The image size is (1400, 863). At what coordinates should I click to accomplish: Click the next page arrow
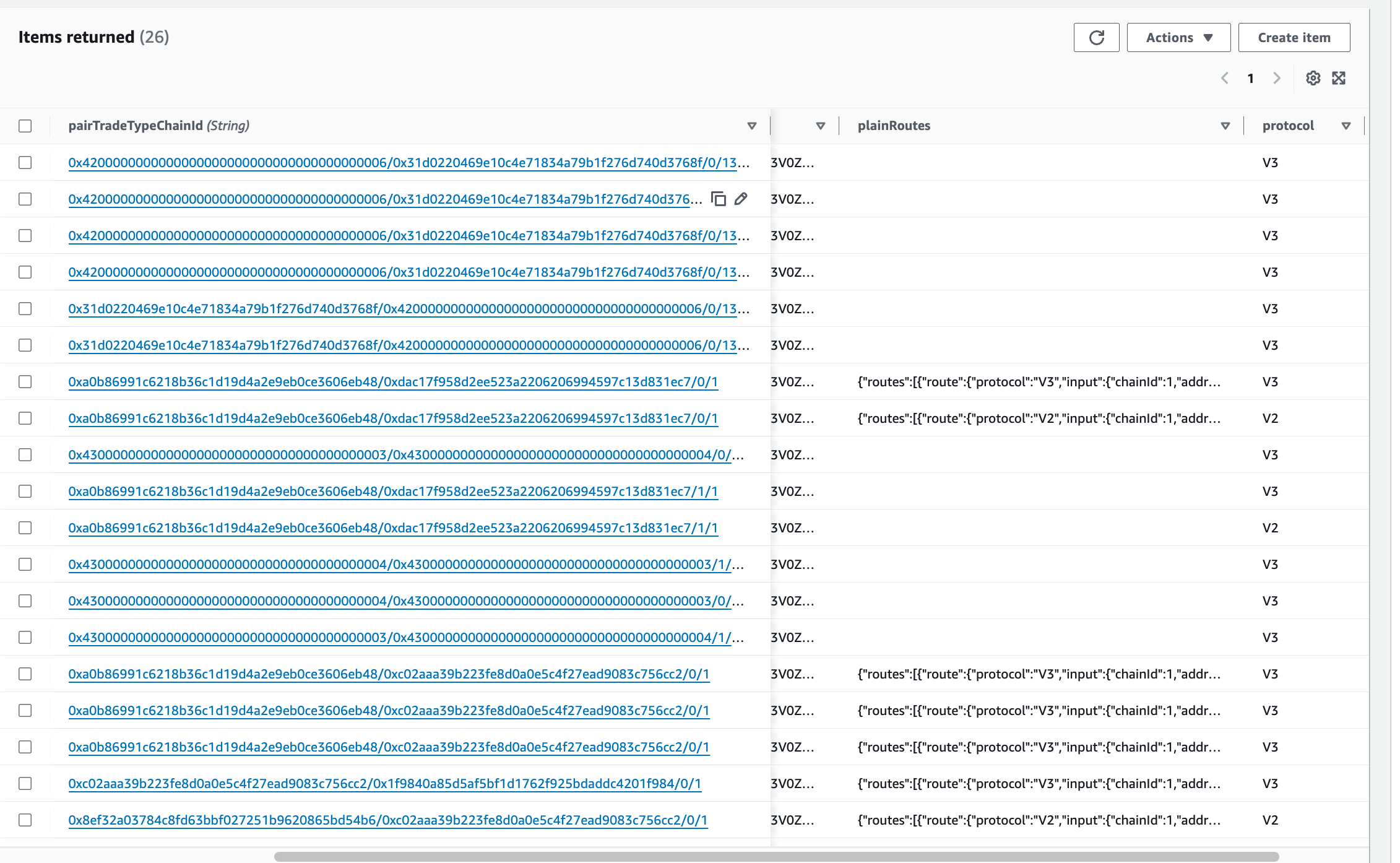pyautogui.click(x=1276, y=79)
